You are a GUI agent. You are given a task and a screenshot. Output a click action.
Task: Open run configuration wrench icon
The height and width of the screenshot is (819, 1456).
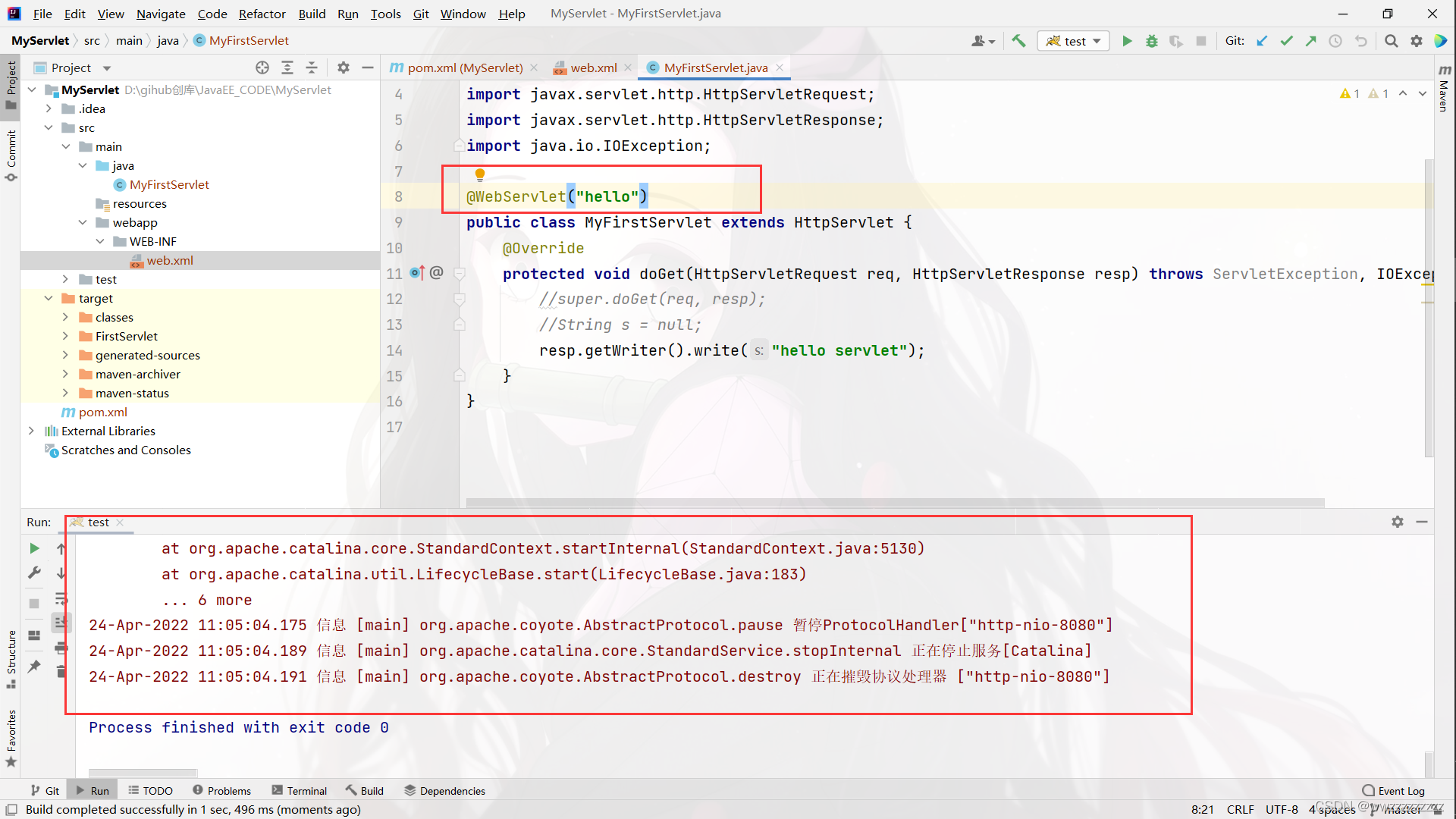tap(34, 573)
